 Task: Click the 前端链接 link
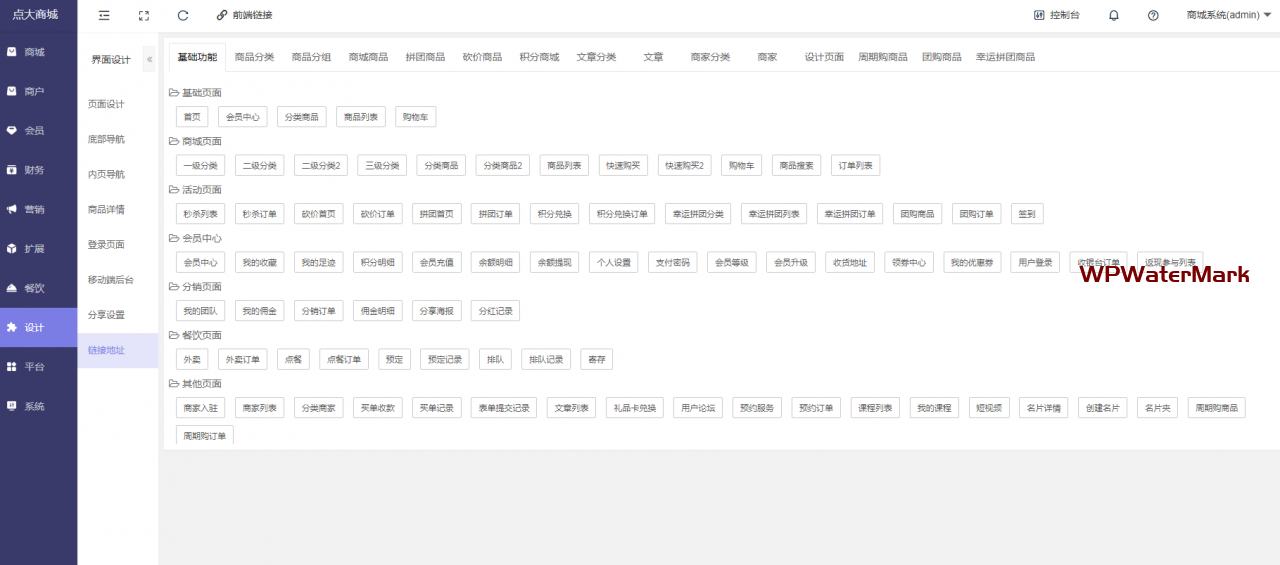coord(244,15)
